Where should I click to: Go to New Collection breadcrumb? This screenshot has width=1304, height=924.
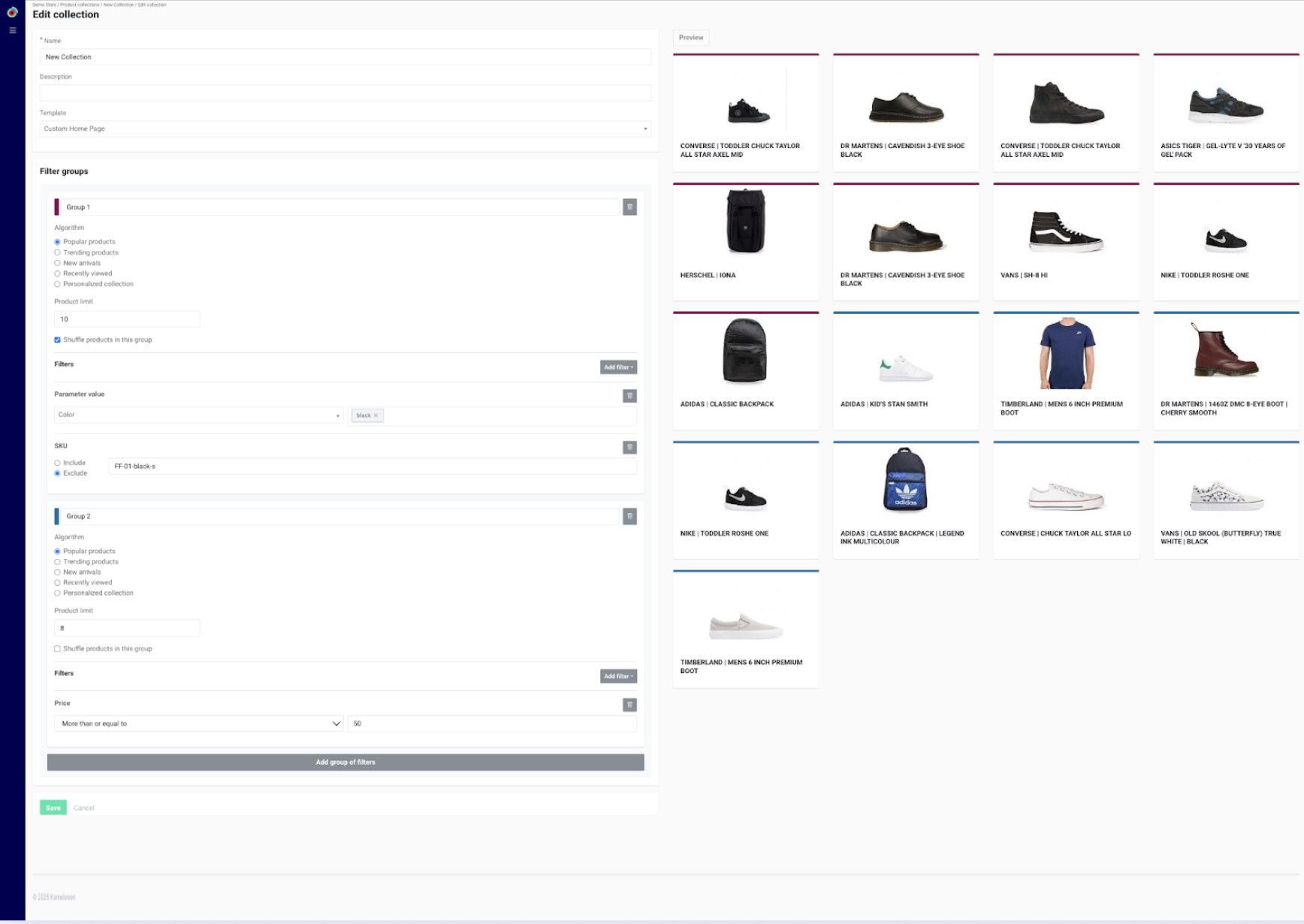click(118, 5)
